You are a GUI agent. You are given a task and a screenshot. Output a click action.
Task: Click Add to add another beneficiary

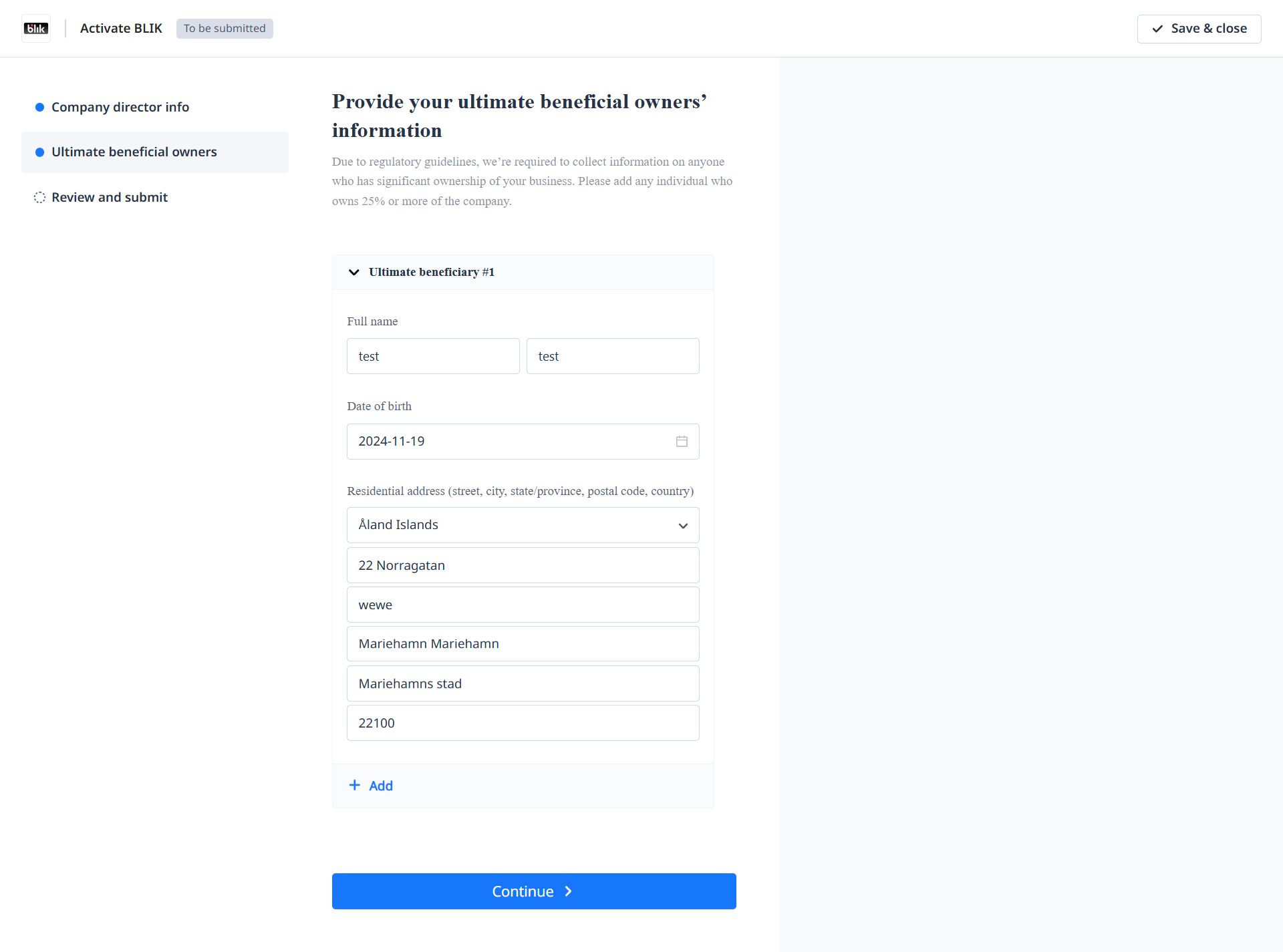[x=380, y=786]
